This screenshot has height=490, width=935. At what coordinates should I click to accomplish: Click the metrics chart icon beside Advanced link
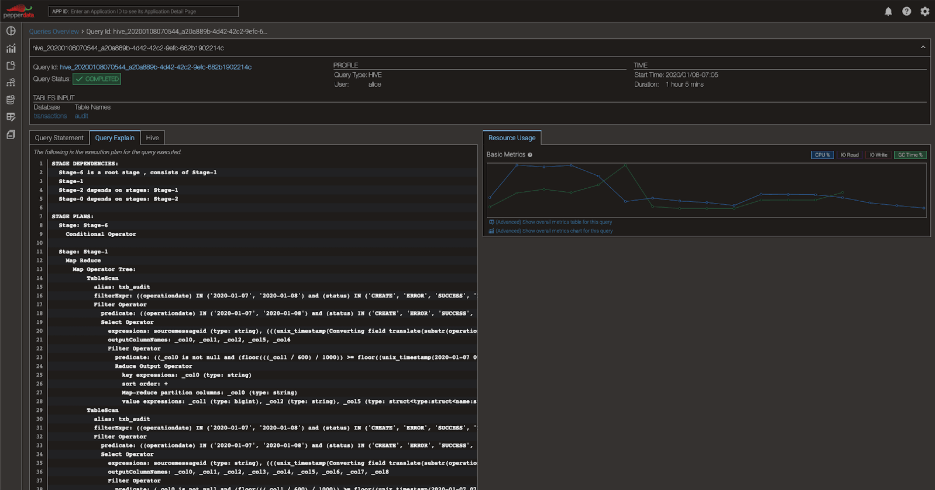tap(491, 231)
